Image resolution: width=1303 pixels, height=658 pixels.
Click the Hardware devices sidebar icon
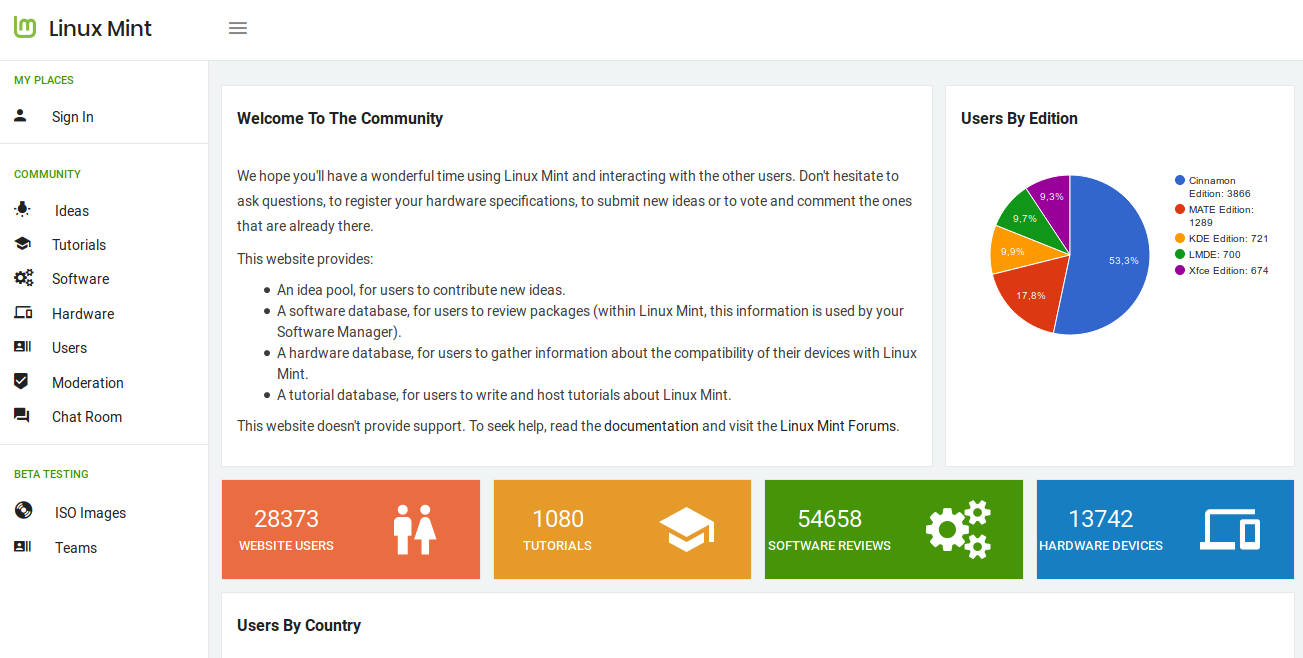pyautogui.click(x=23, y=313)
